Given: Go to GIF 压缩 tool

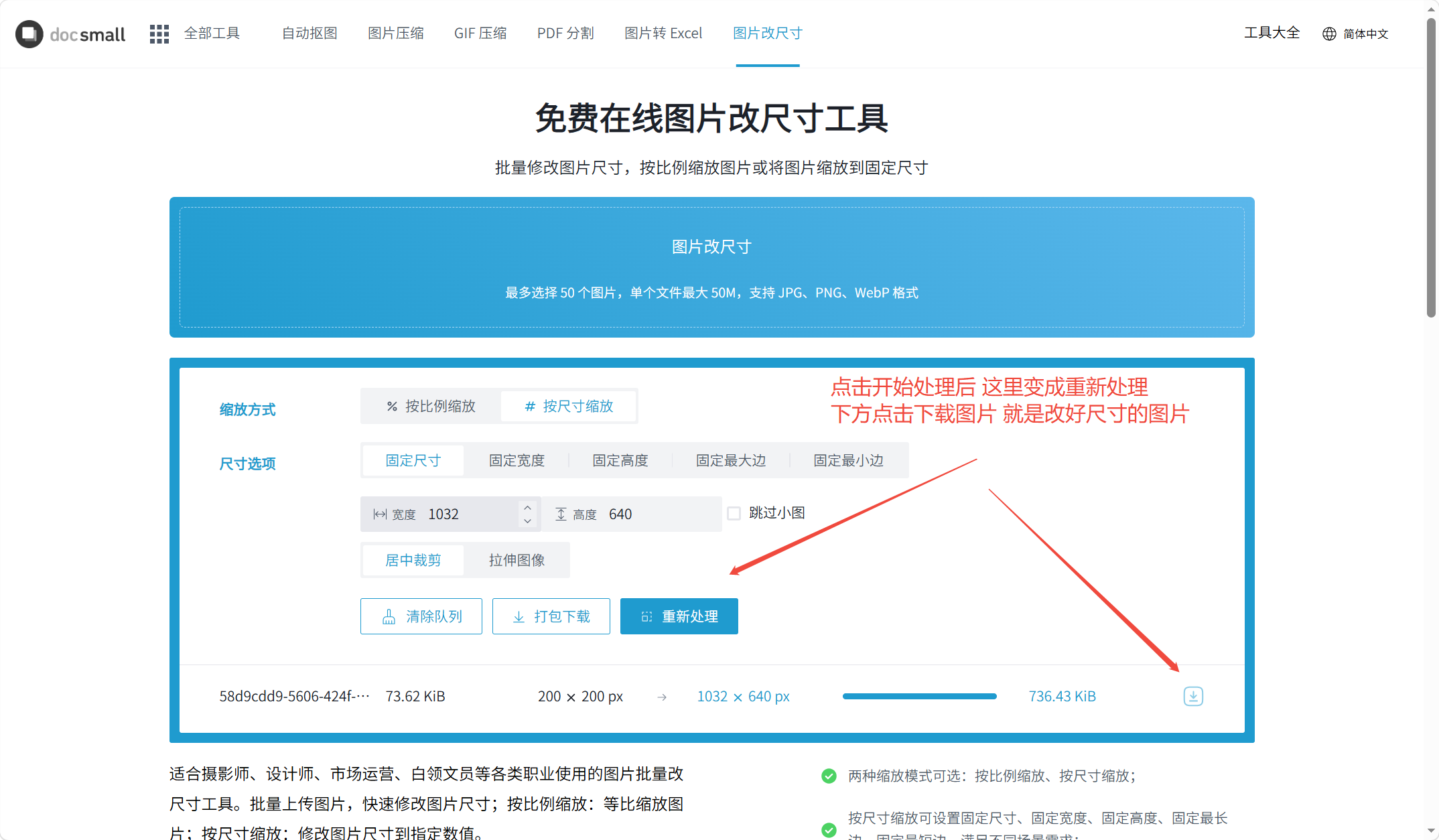Looking at the screenshot, I should 480,33.
